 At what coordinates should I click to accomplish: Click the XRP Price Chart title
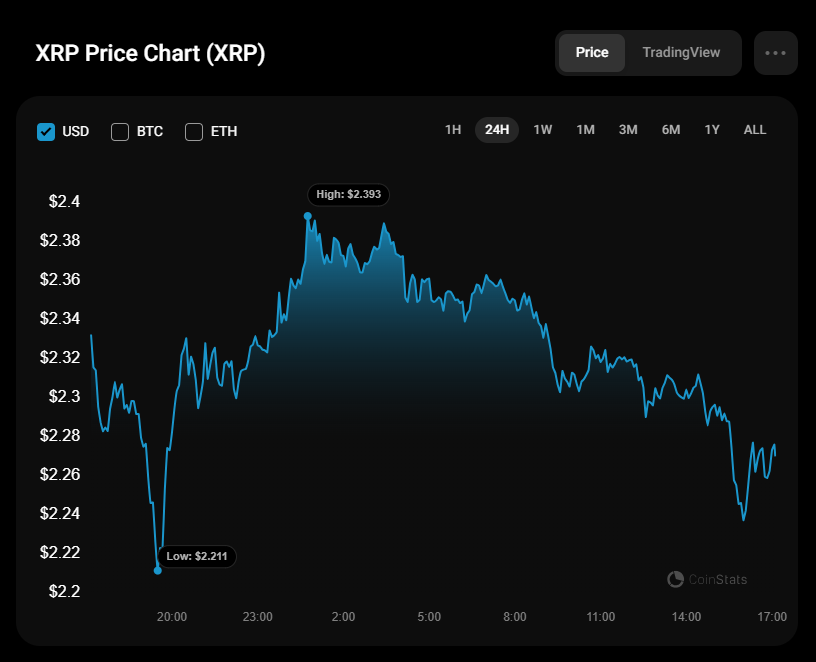point(151,53)
